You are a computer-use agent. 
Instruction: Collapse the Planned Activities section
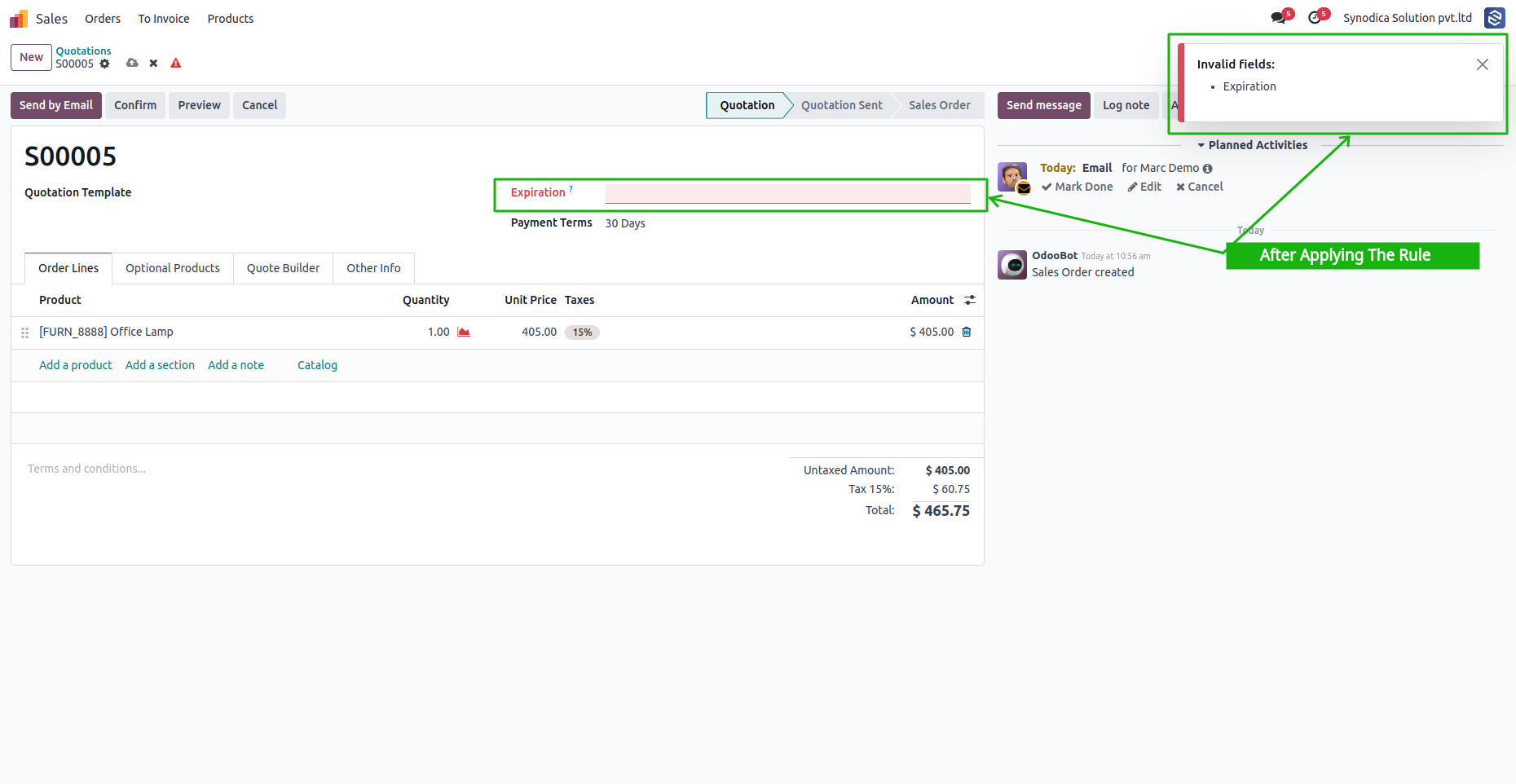click(x=1252, y=145)
